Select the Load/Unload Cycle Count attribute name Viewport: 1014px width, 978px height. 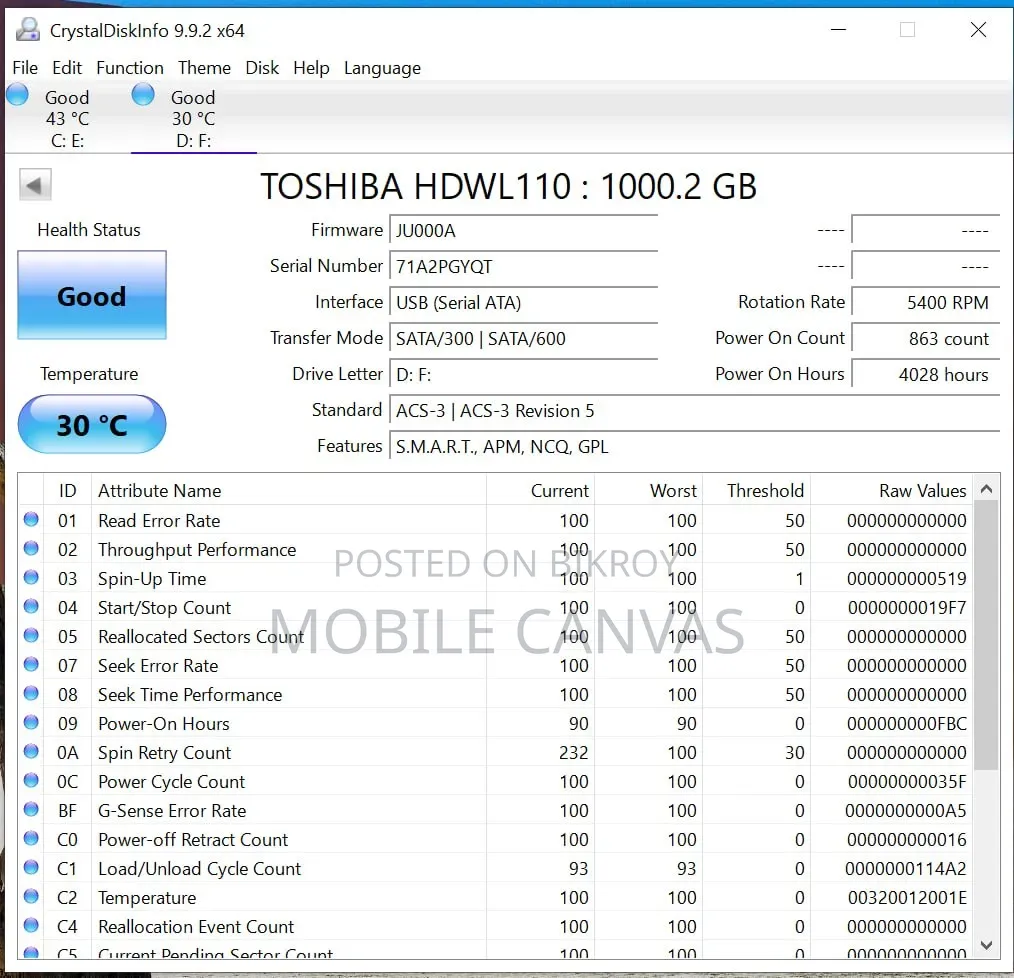coord(199,869)
